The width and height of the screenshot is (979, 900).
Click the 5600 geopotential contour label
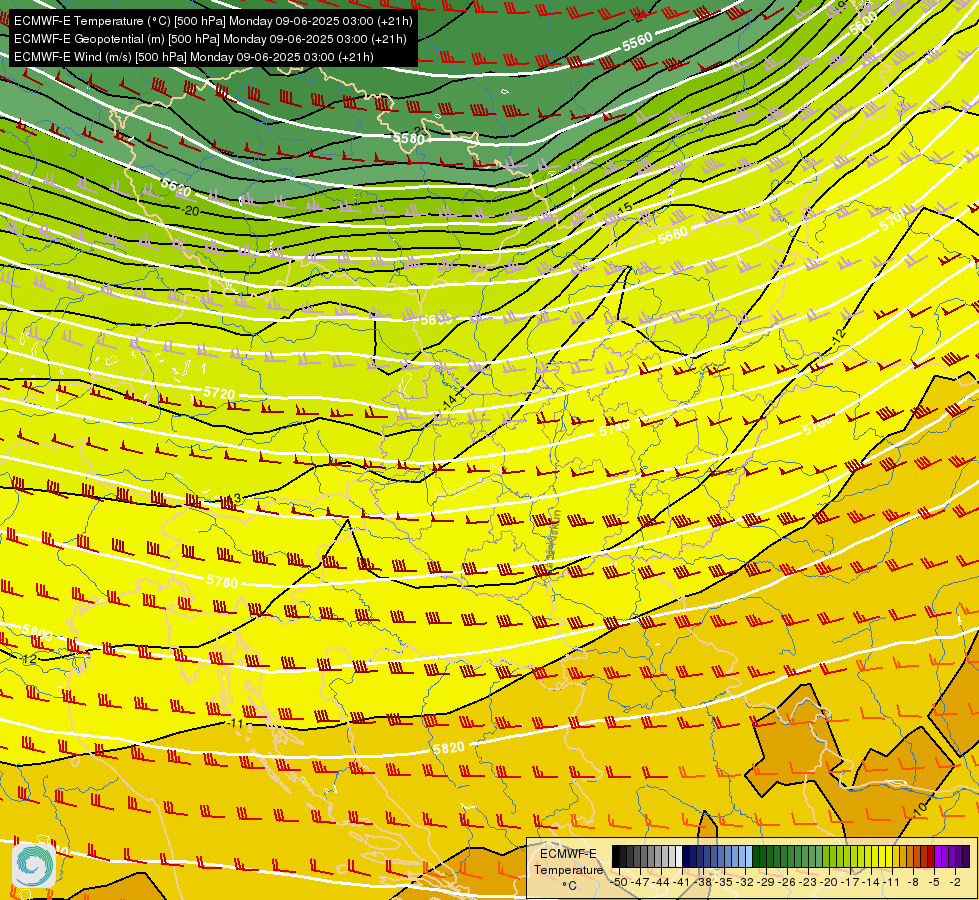[x=863, y=22]
